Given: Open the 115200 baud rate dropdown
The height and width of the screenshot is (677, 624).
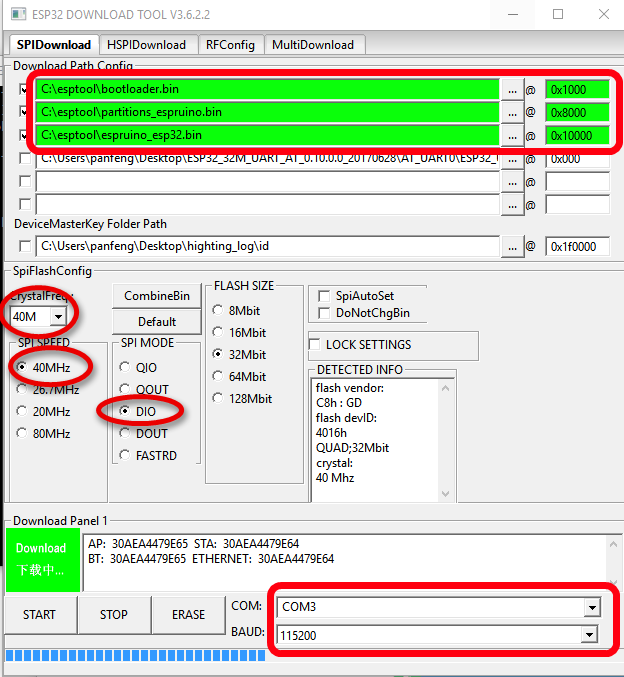Looking at the screenshot, I should pos(589,634).
